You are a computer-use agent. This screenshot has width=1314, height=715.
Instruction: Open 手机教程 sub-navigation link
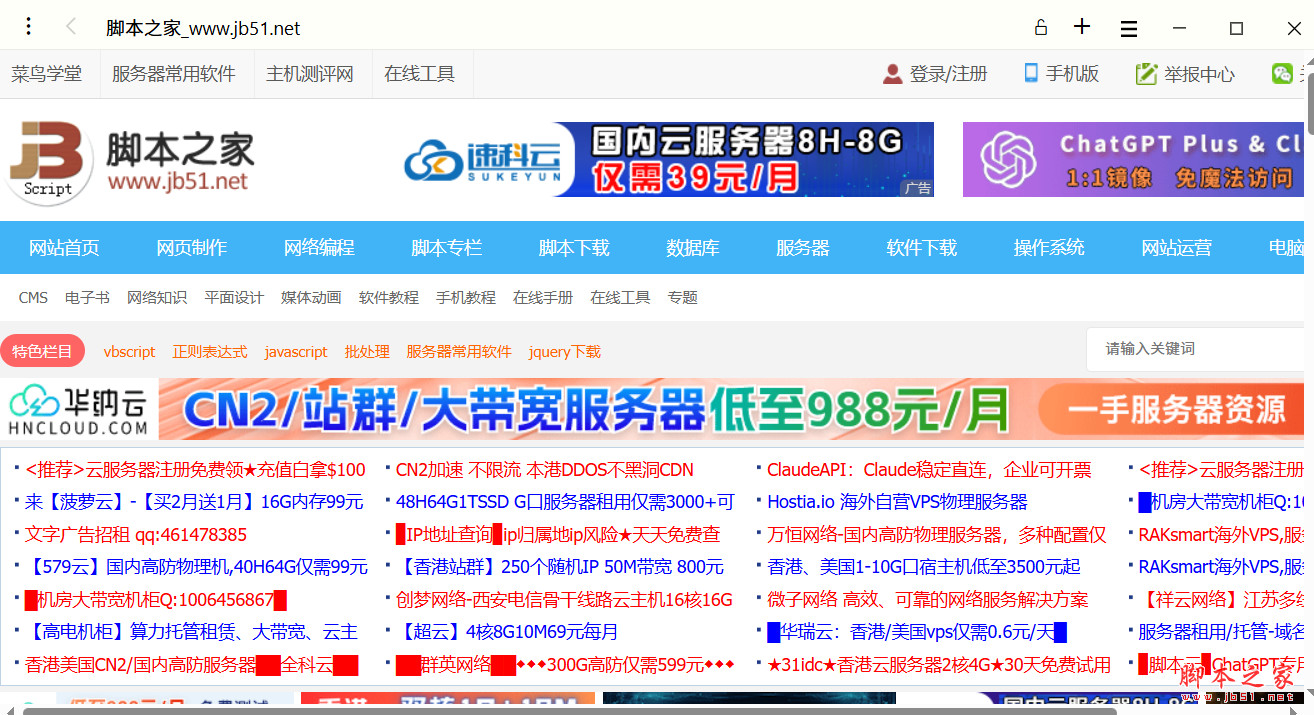466,298
